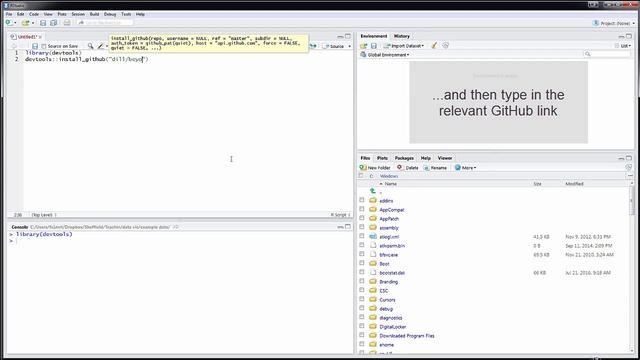Screen dimensions: 640x360
Task: Open the Project (None) dropdown
Action: tap(613, 23)
